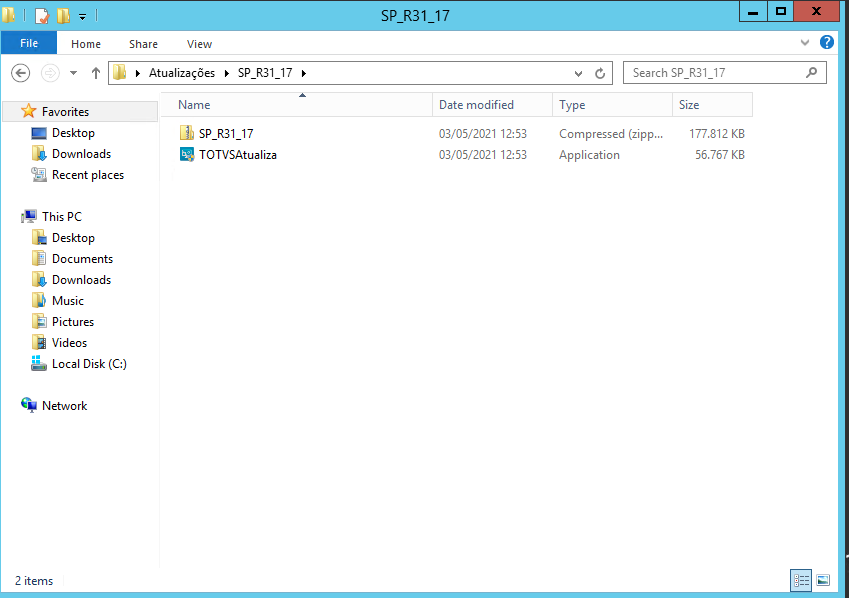Open Downloads under Favorites
The image size is (849, 598).
click(81, 154)
